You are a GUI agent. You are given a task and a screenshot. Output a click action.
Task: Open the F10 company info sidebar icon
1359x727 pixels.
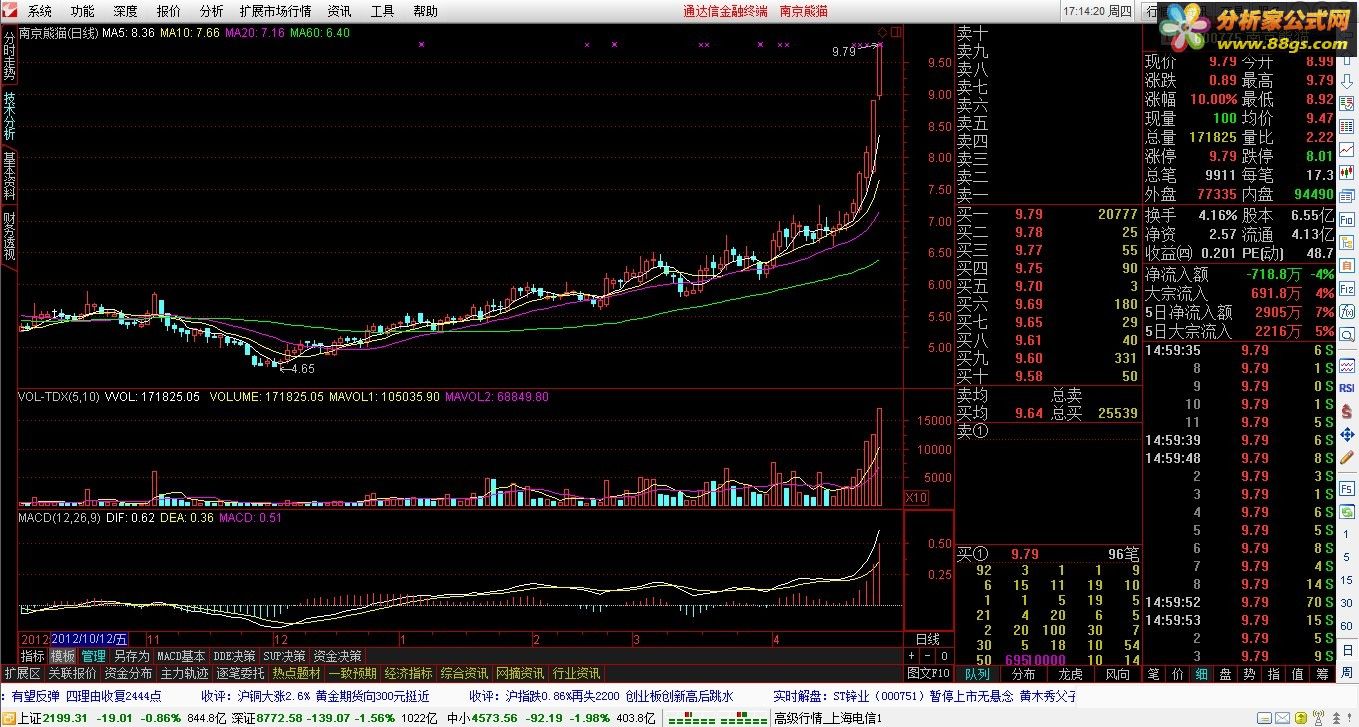pyautogui.click(x=1346, y=219)
